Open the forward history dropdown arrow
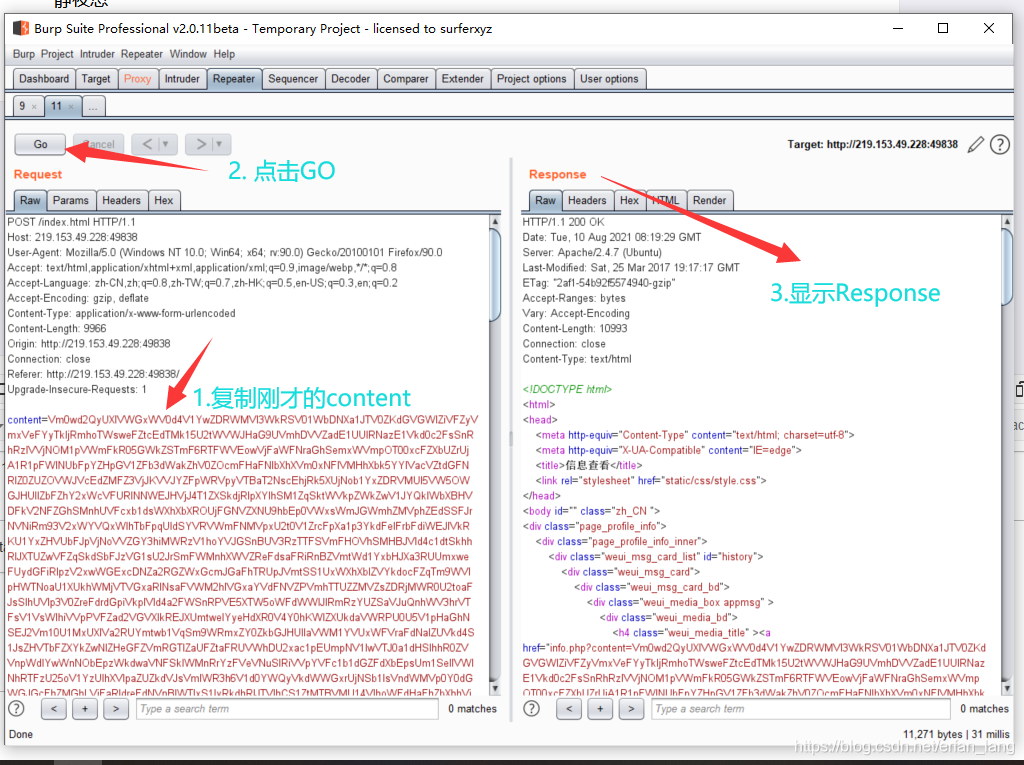 (x=220, y=144)
